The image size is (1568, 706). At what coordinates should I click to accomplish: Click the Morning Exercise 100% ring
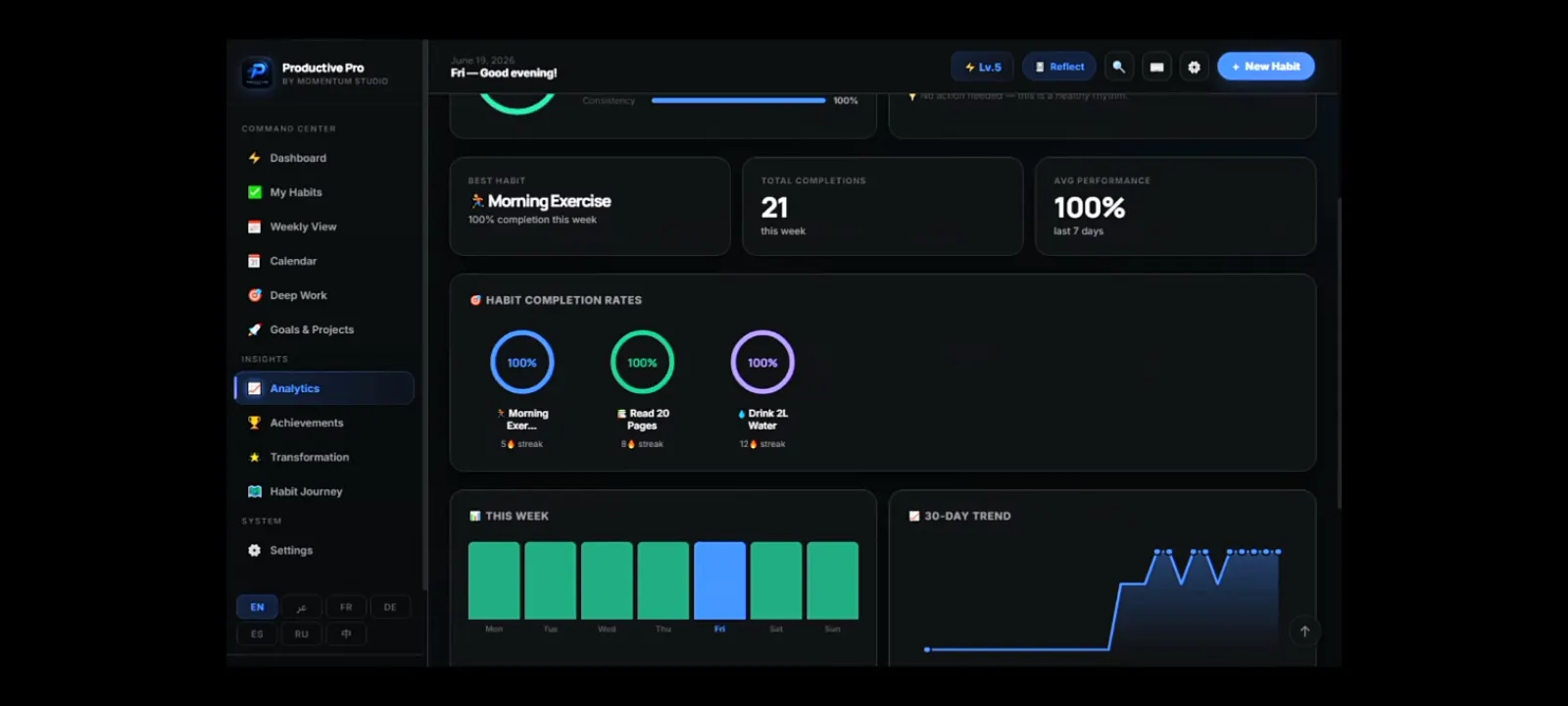click(x=522, y=363)
